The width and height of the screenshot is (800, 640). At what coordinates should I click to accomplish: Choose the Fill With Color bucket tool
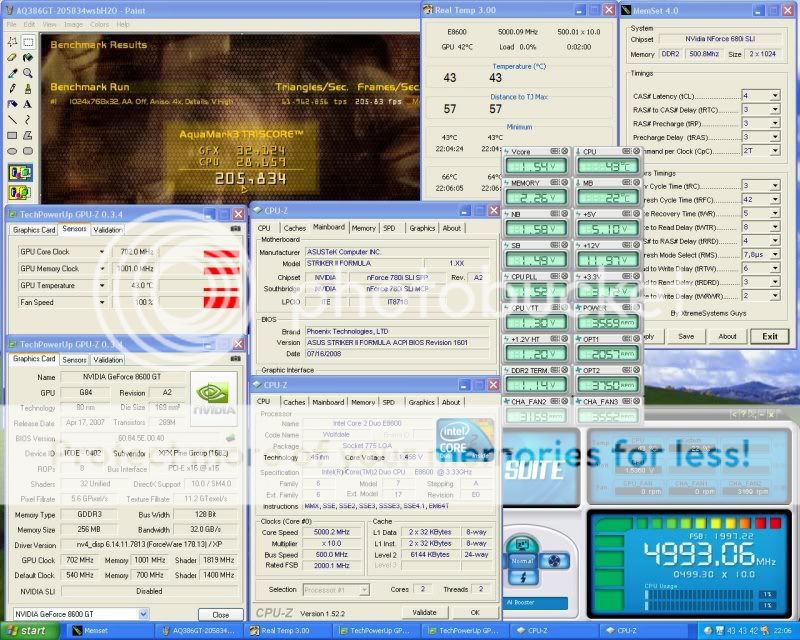(28, 58)
